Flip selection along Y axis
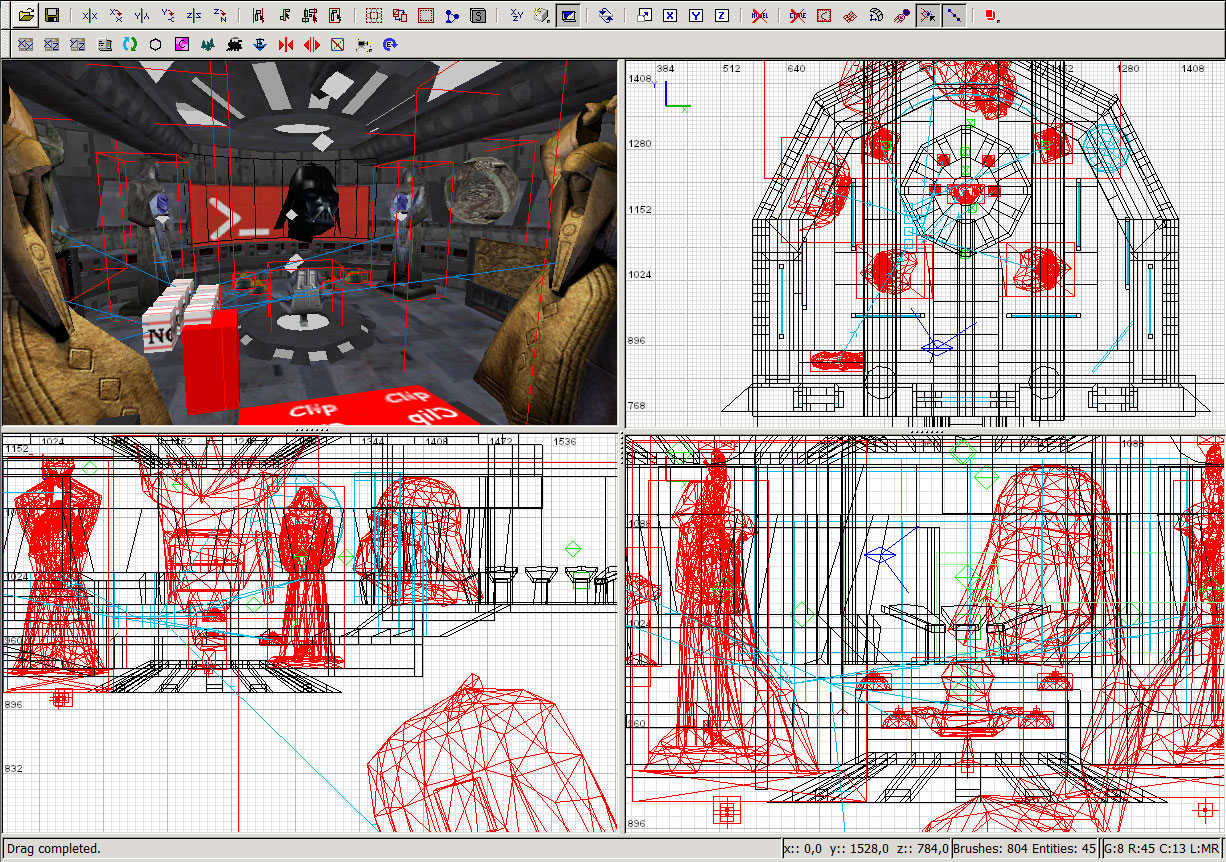 click(x=142, y=15)
